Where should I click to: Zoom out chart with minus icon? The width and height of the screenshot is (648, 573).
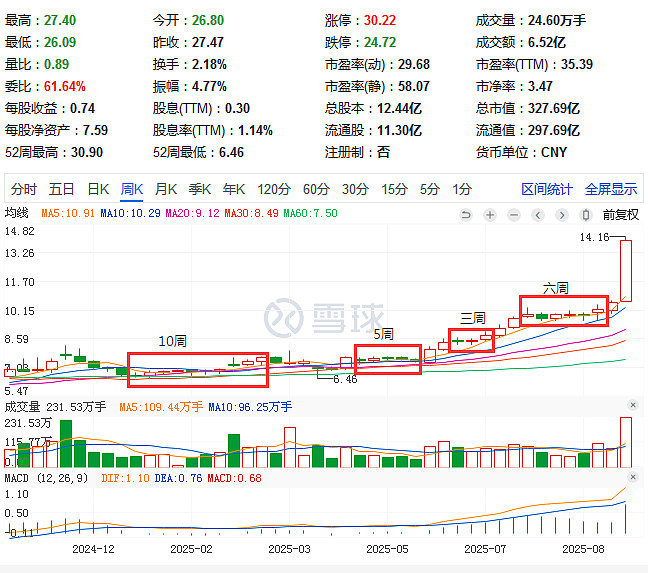click(x=514, y=215)
